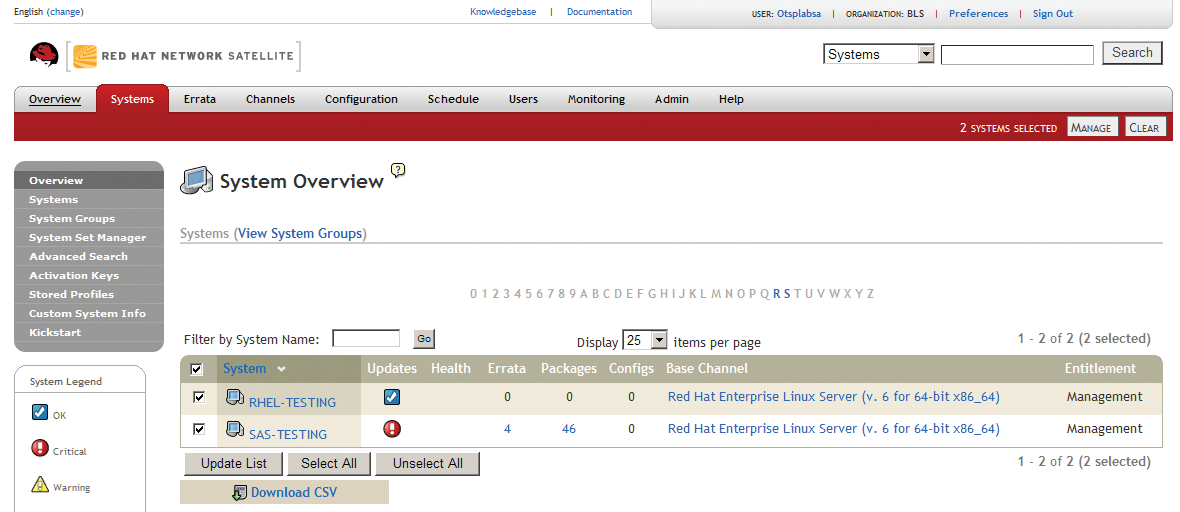Click the Knowledgebase link
Viewport: 1180px width, 512px height.
click(x=503, y=12)
